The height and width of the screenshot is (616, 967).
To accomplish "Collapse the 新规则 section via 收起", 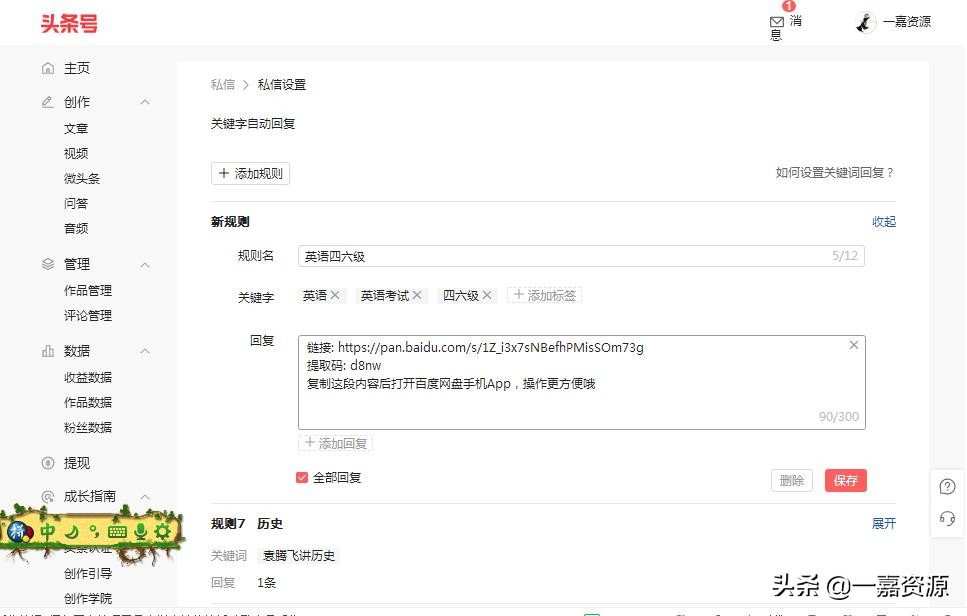I will point(883,221).
